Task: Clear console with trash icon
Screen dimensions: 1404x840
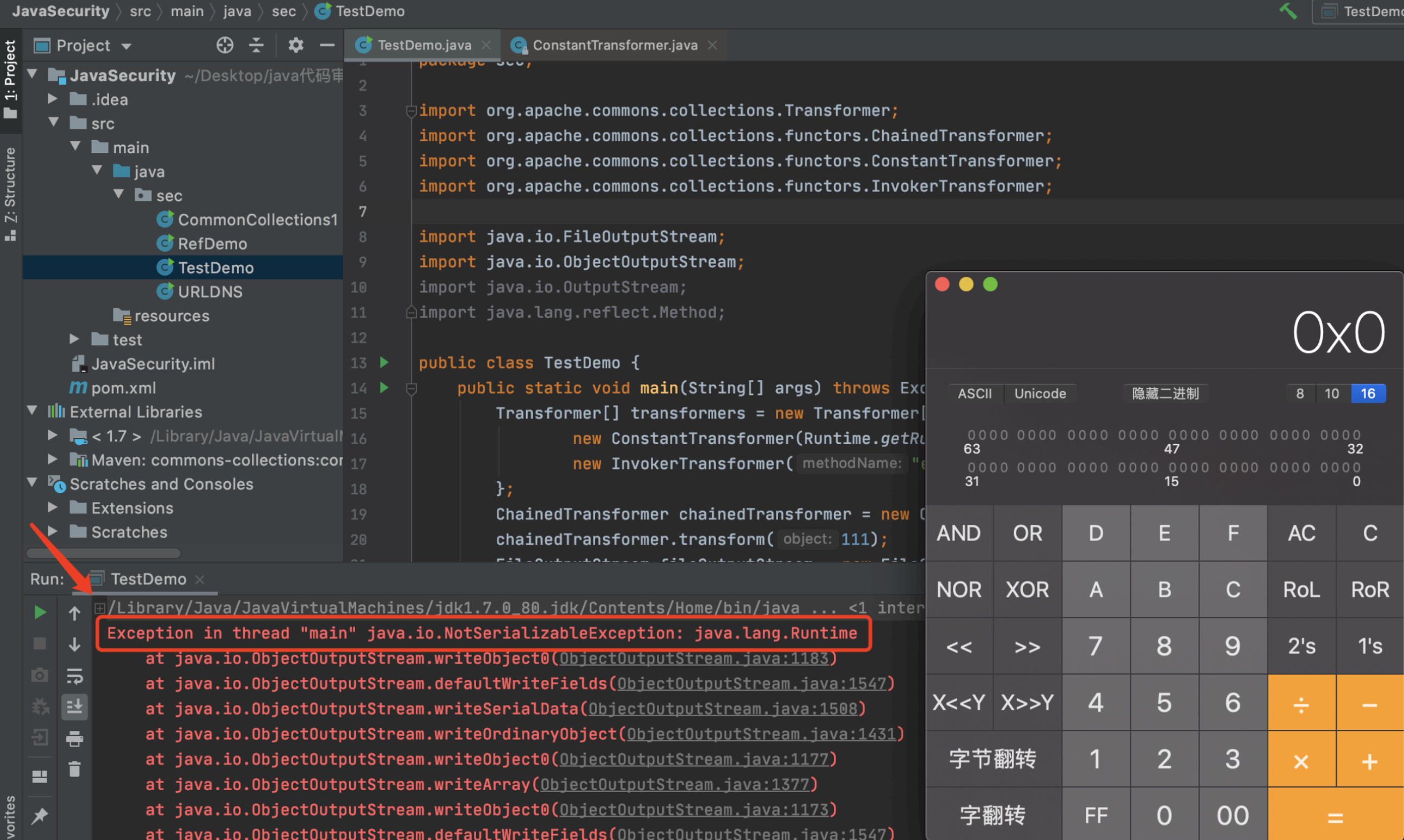Action: coord(74,769)
